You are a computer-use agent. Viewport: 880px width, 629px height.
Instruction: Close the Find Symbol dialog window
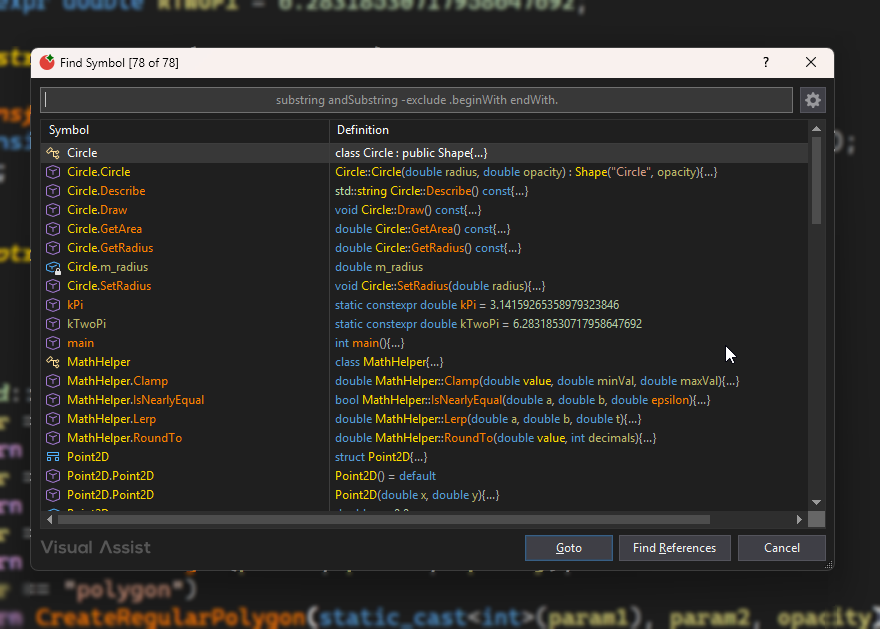click(x=811, y=62)
